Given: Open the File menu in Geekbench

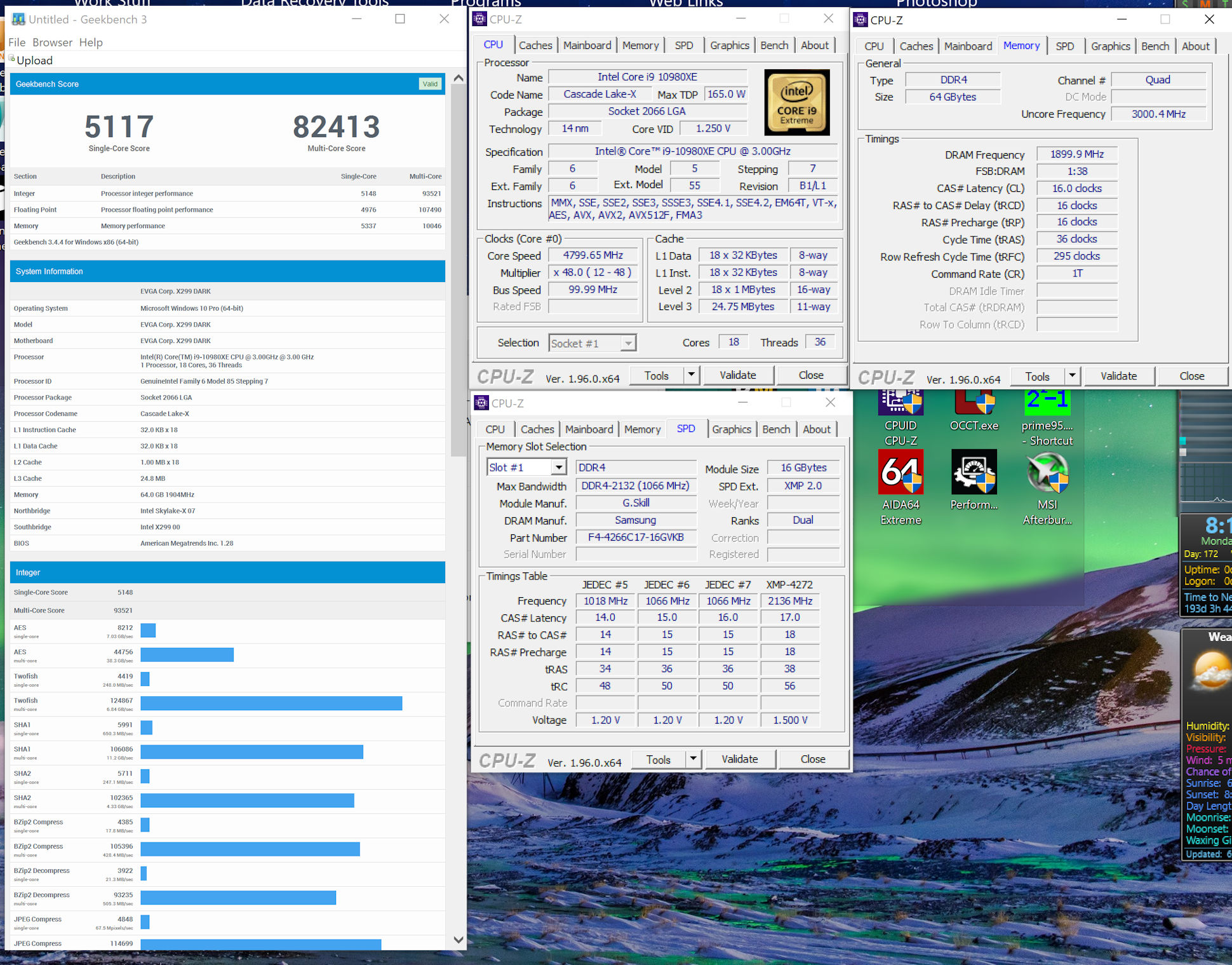Looking at the screenshot, I should click(x=17, y=42).
